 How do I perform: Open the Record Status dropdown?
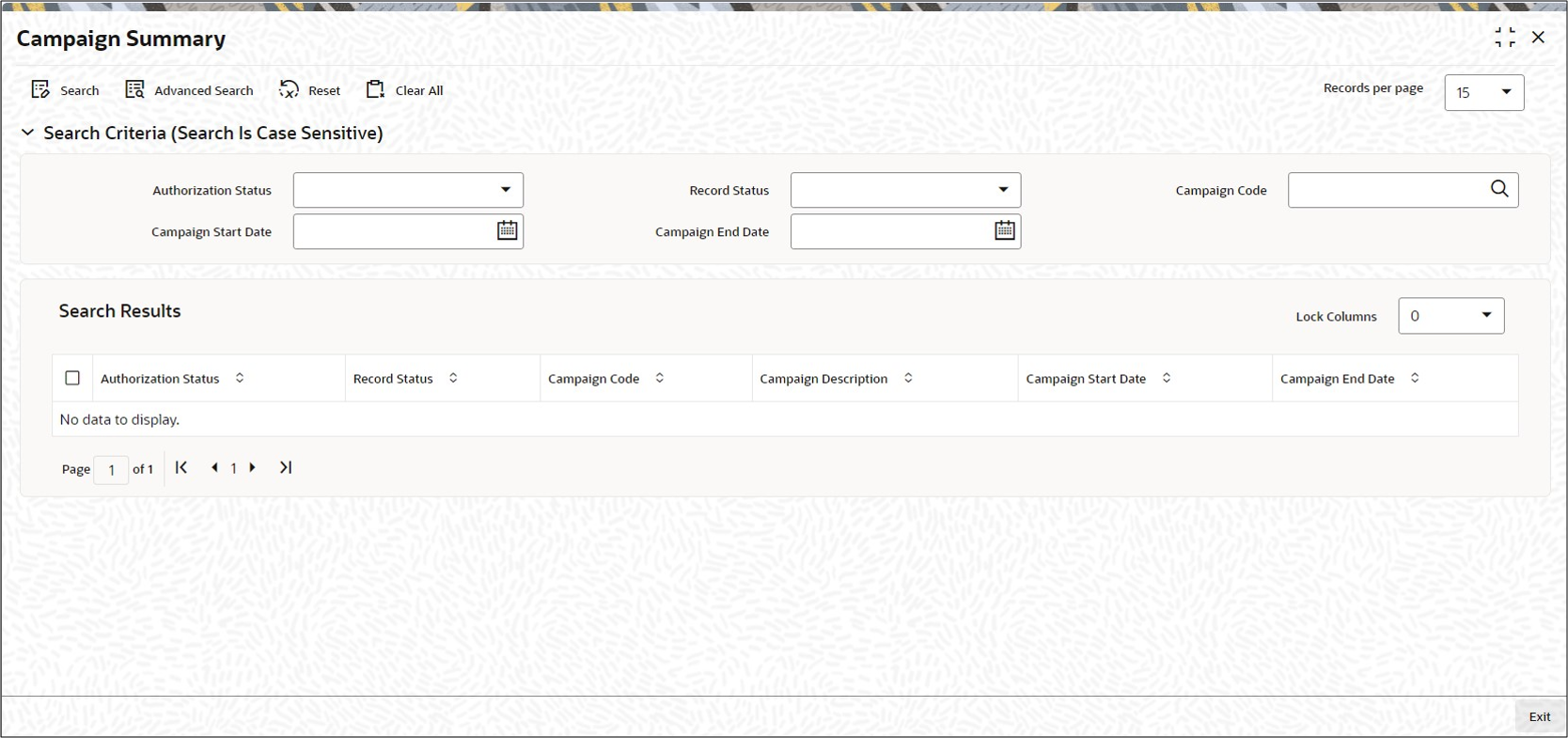point(905,190)
